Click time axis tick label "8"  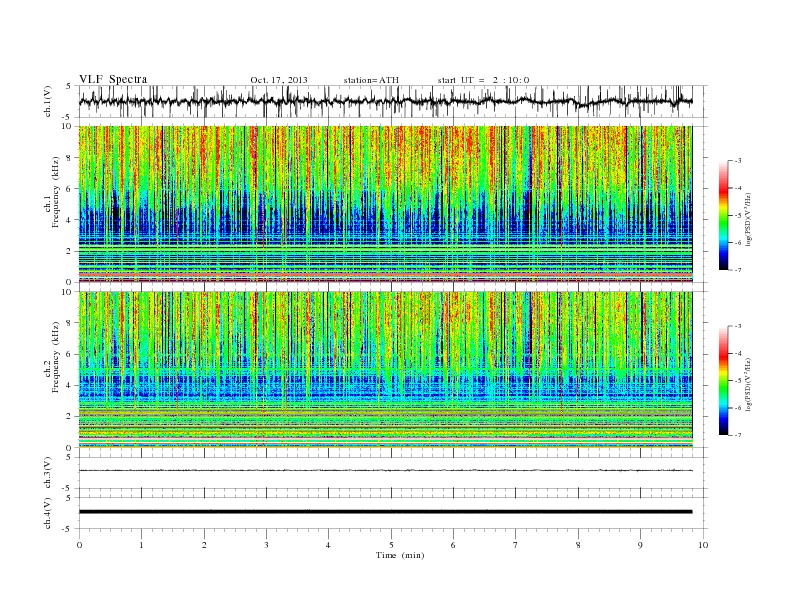coord(578,545)
